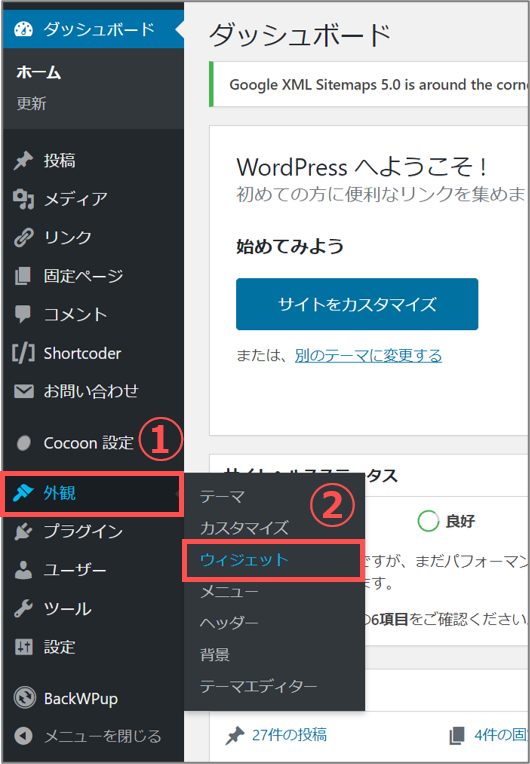Click the pushpin icon beside 投稿
The width and height of the screenshot is (530, 764).
coord(23,160)
